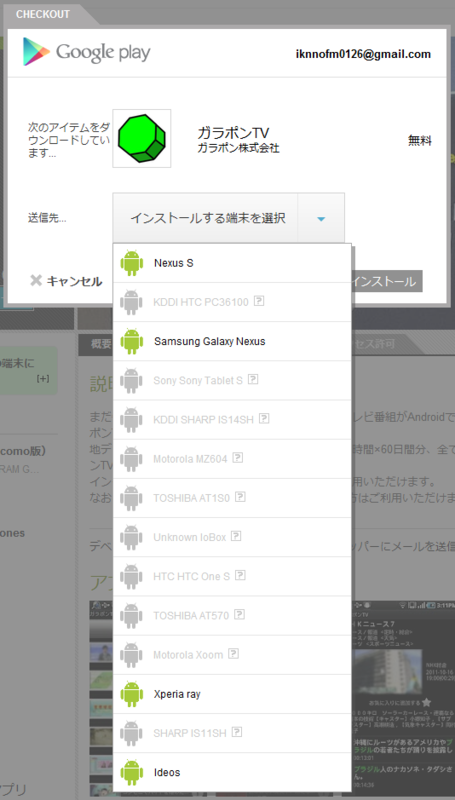Click the Google Play logo

pyautogui.click(x=87, y=52)
